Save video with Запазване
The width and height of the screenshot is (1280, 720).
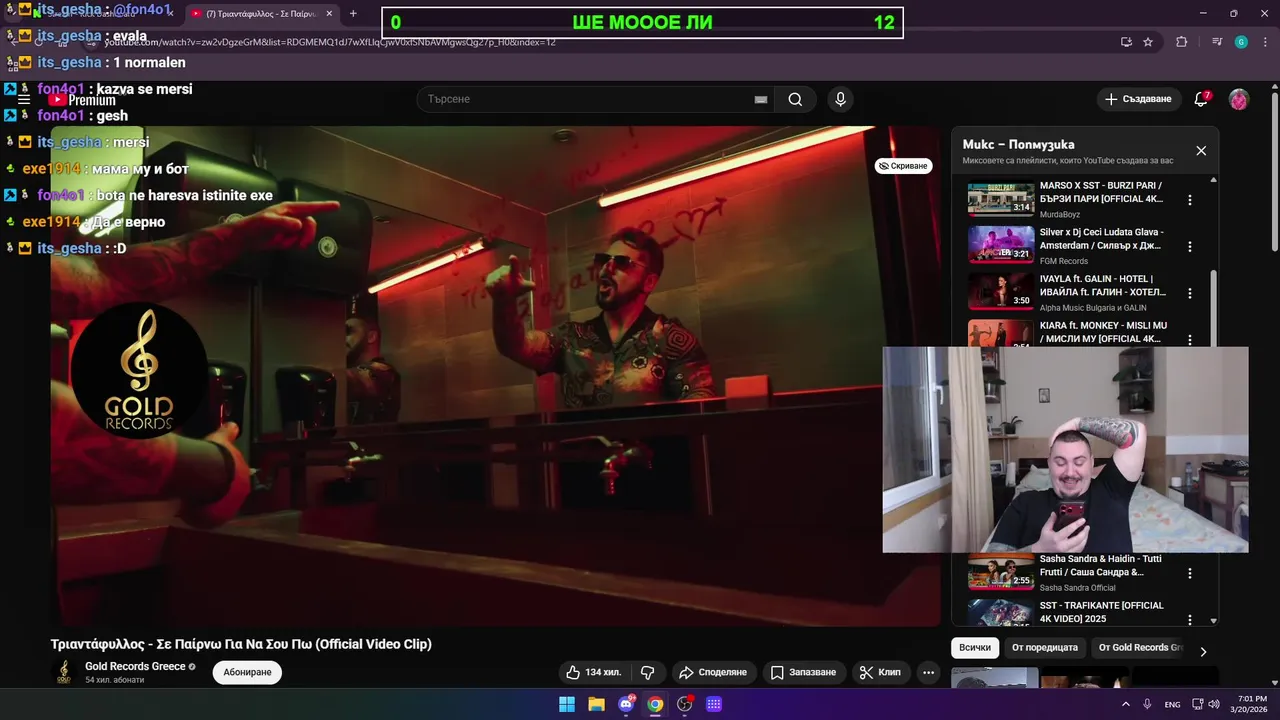(x=803, y=672)
